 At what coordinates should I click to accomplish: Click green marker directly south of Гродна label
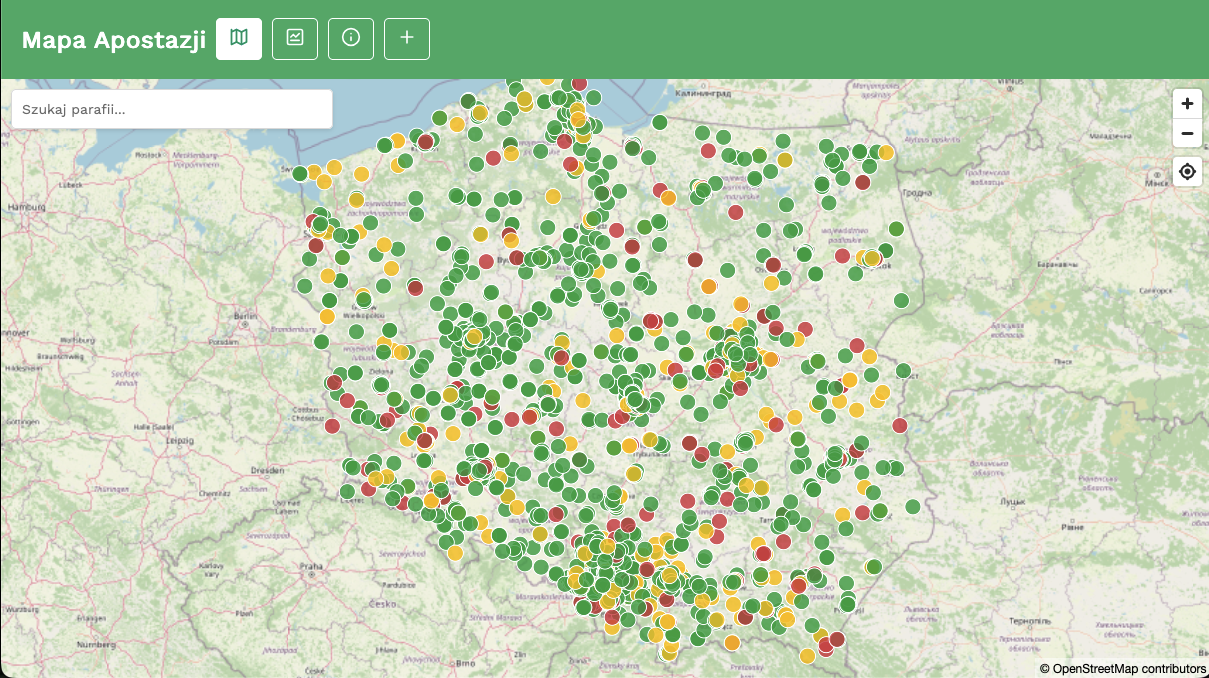[x=896, y=229]
